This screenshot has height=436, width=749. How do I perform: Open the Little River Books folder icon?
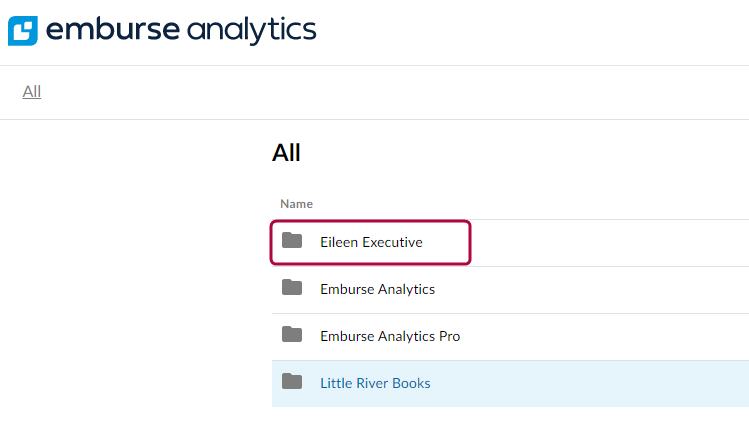click(x=292, y=381)
